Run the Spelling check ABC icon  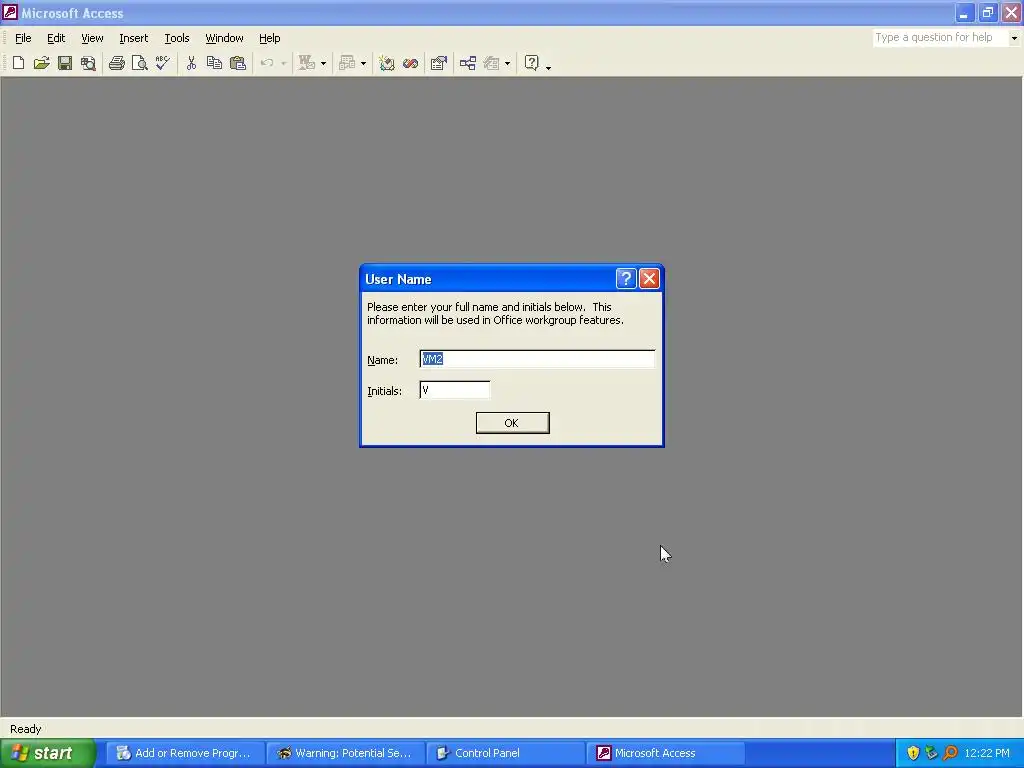pyautogui.click(x=162, y=63)
